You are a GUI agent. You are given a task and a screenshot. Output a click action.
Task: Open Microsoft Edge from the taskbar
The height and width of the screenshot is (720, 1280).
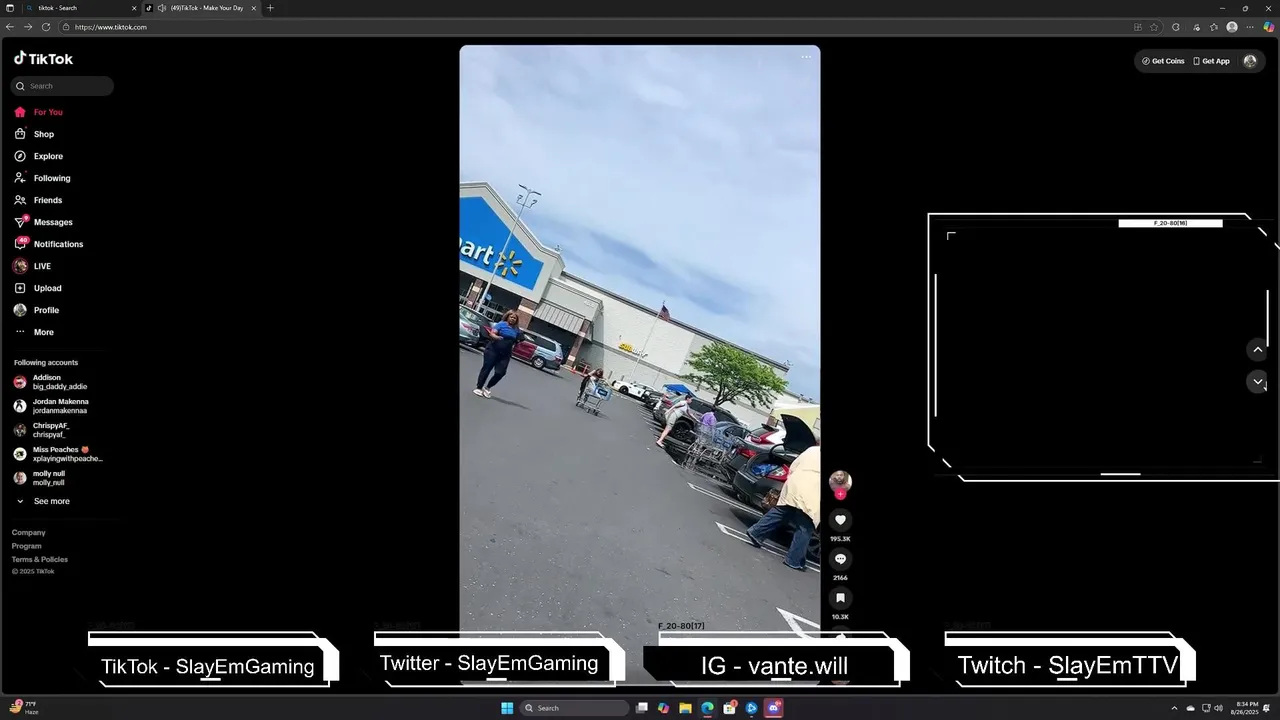707,708
